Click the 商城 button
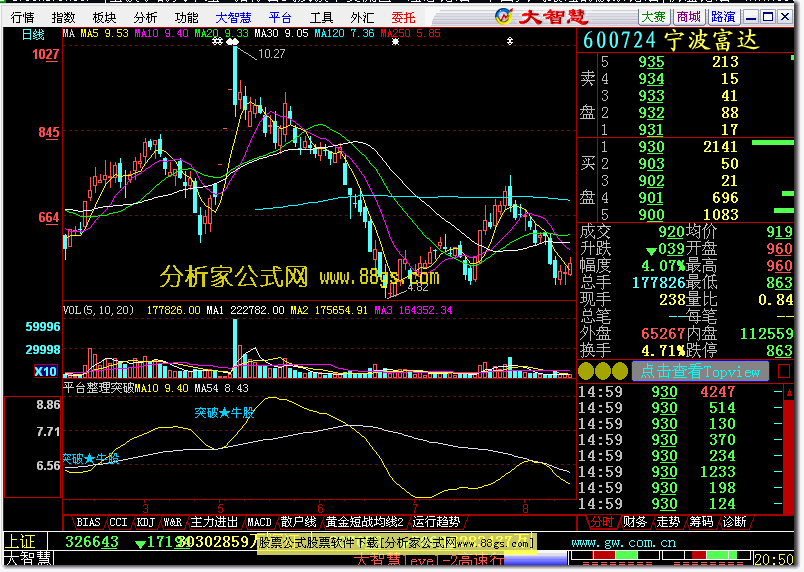 click(689, 17)
